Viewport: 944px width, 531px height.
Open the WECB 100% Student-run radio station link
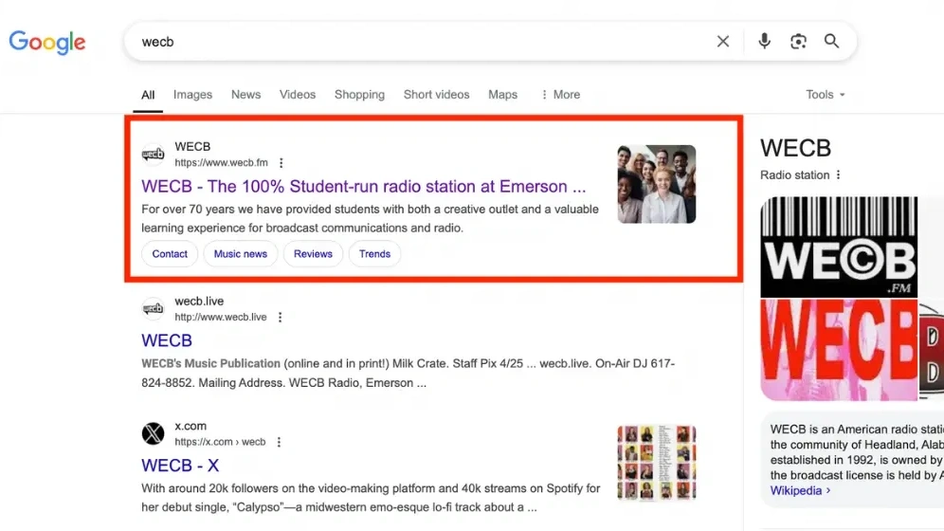click(x=364, y=187)
